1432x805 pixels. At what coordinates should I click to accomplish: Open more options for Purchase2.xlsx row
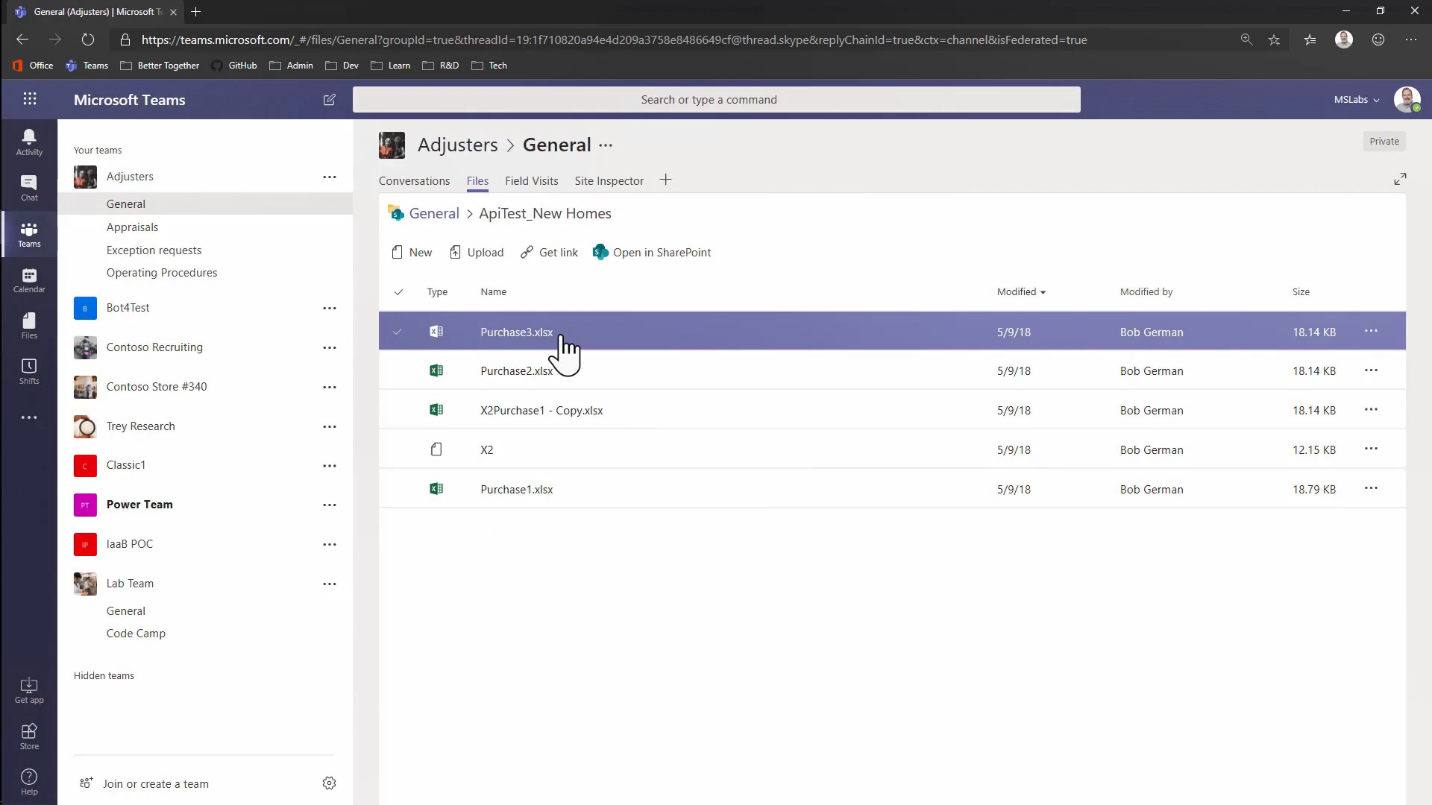(1371, 370)
